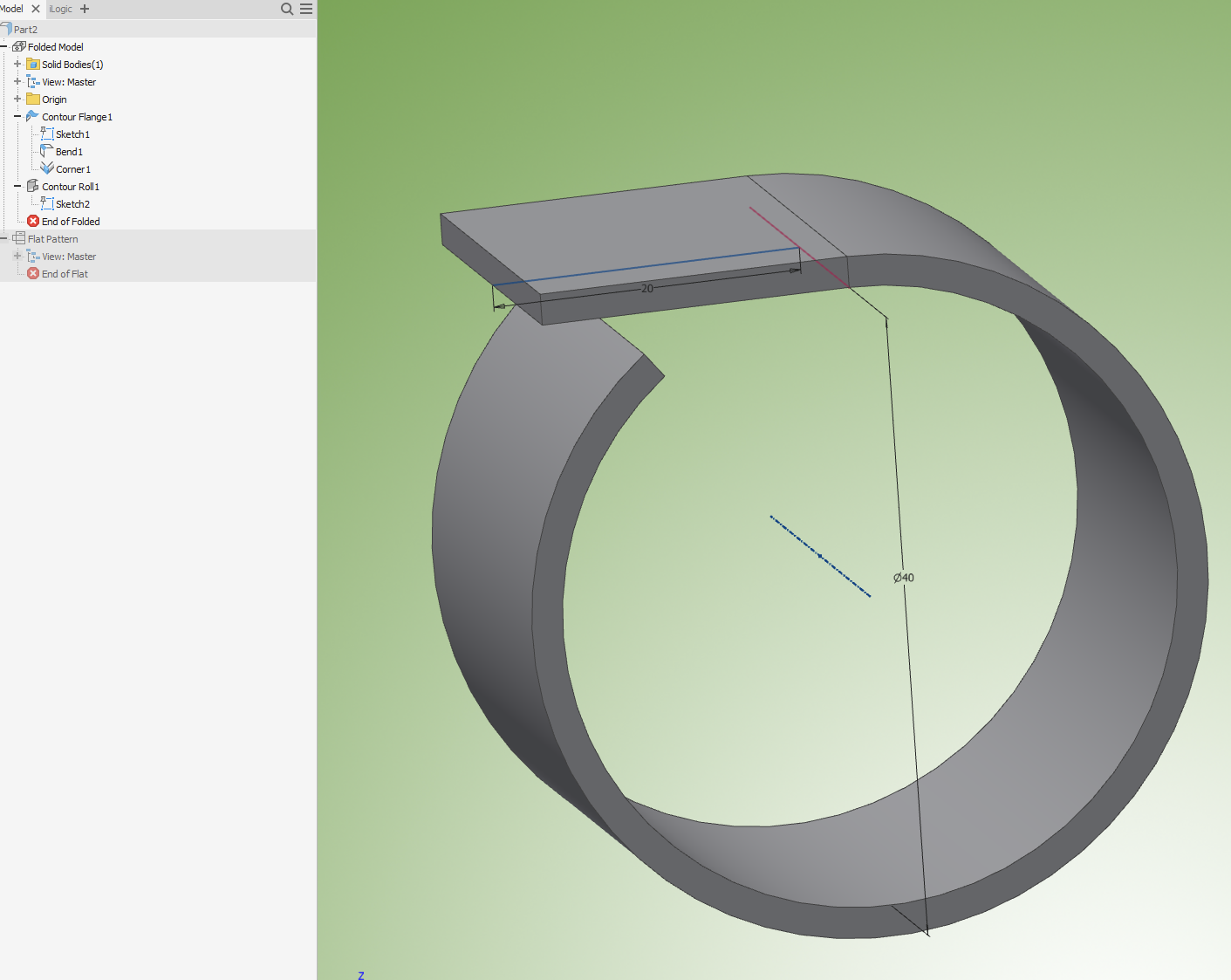Expand the Origin folder node
Image resolution: width=1231 pixels, height=980 pixels.
click(17, 99)
